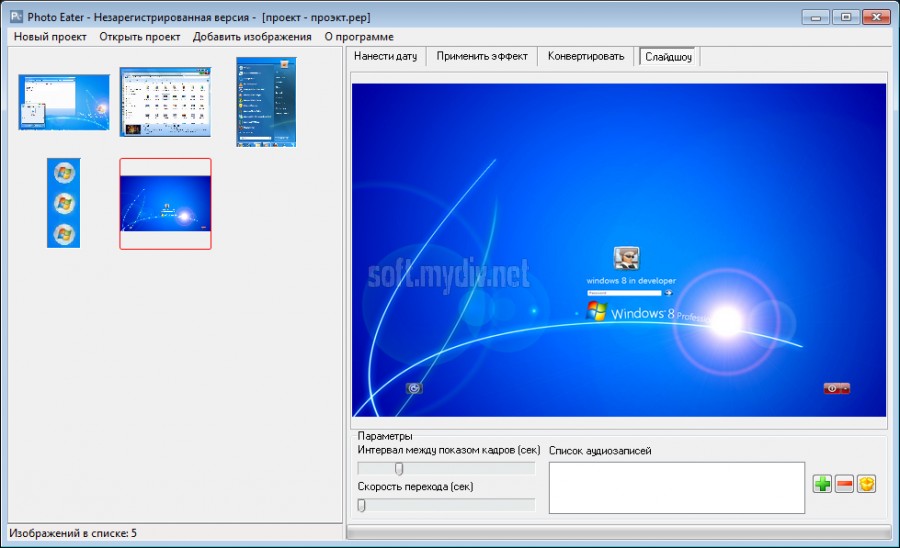Open the О программе menu
The width and height of the screenshot is (900, 548).
click(359, 37)
